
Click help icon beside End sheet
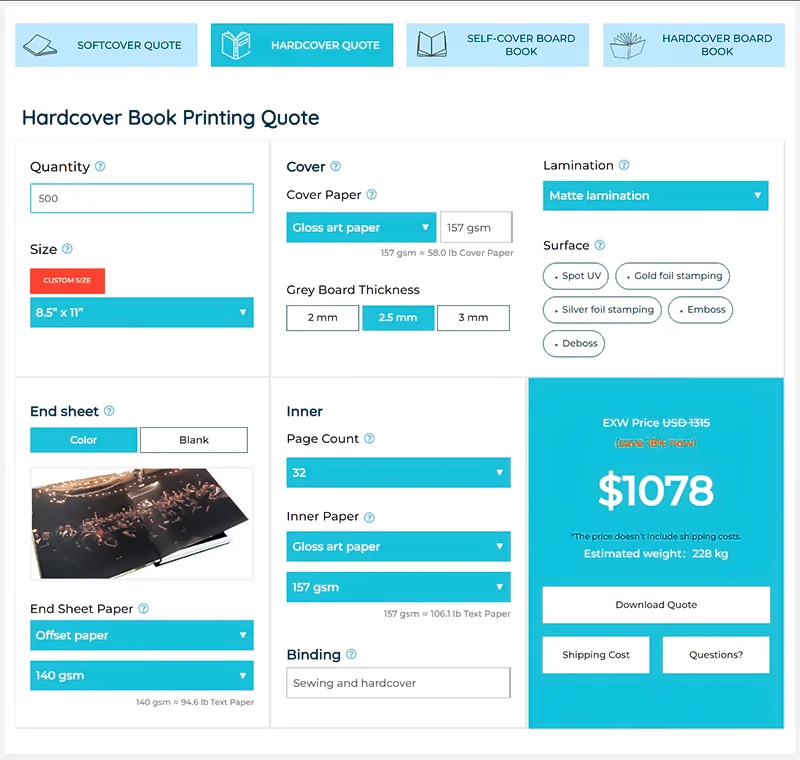(109, 411)
